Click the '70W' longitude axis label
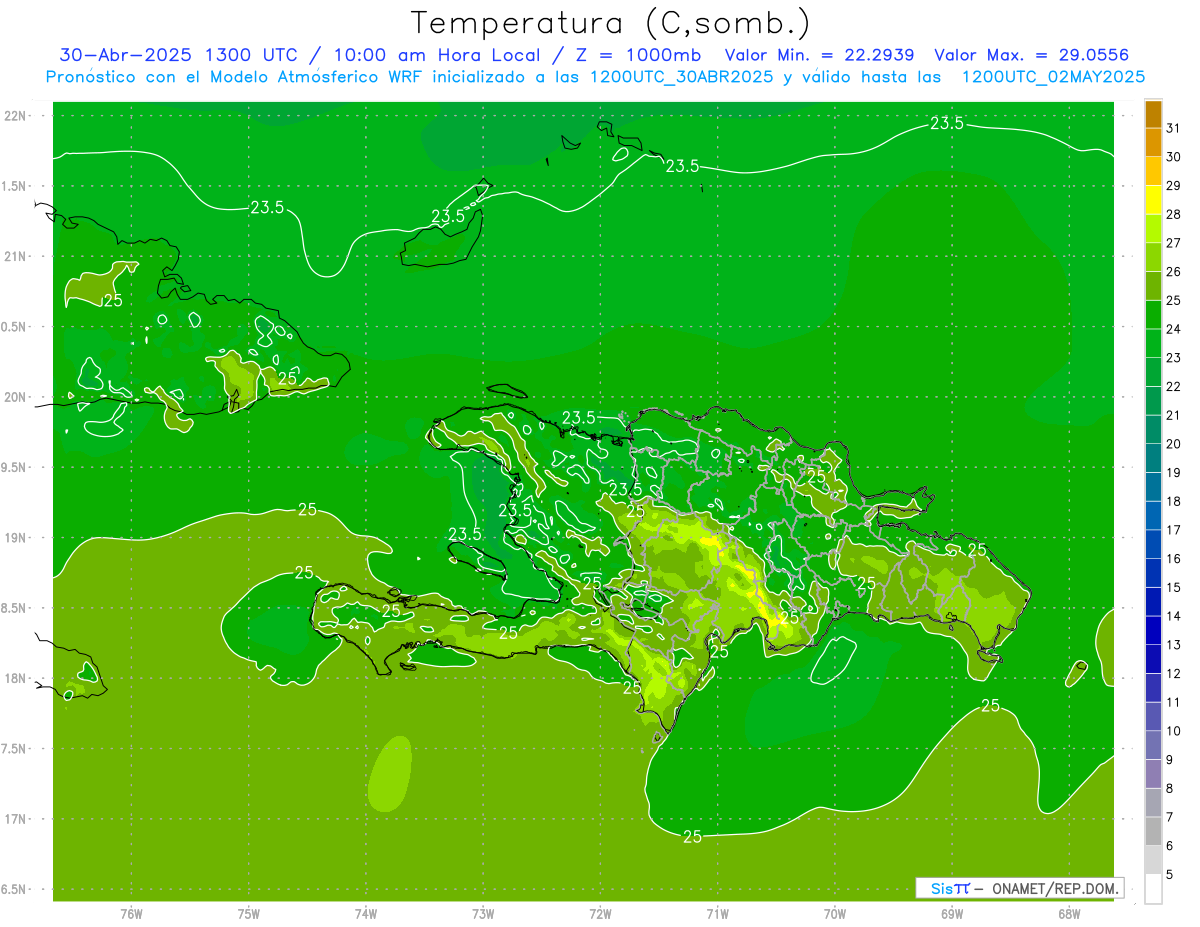 point(835,914)
